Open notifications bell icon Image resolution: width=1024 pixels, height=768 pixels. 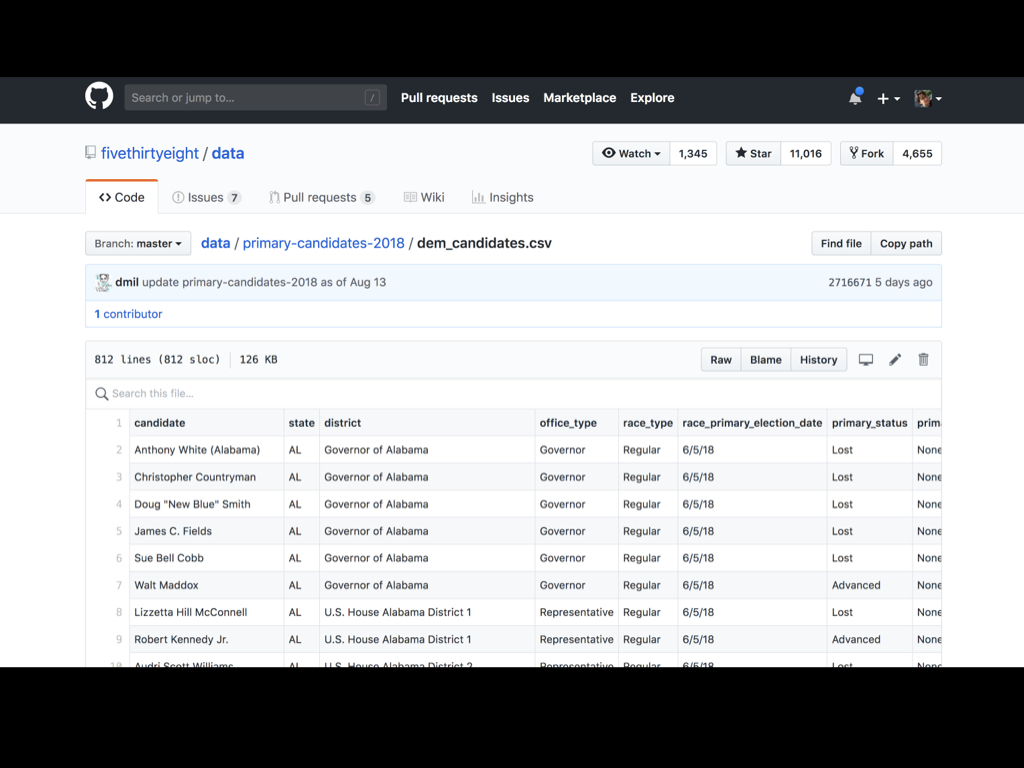click(x=855, y=97)
